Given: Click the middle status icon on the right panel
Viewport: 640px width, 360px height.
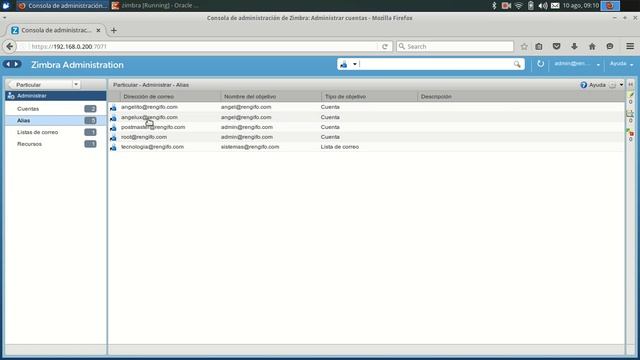Looking at the screenshot, I should click(630, 113).
